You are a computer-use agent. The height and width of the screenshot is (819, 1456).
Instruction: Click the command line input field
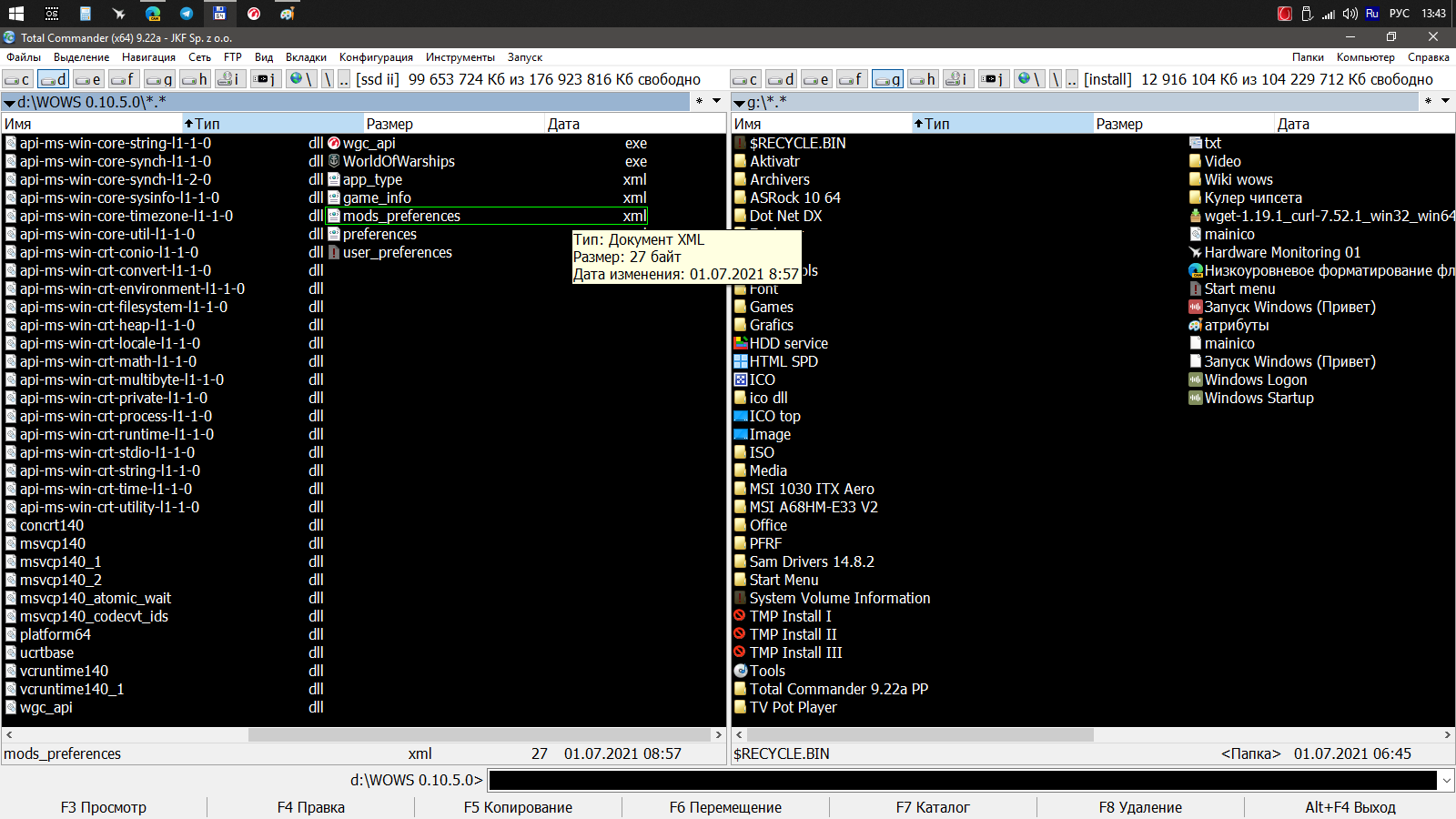(962, 780)
